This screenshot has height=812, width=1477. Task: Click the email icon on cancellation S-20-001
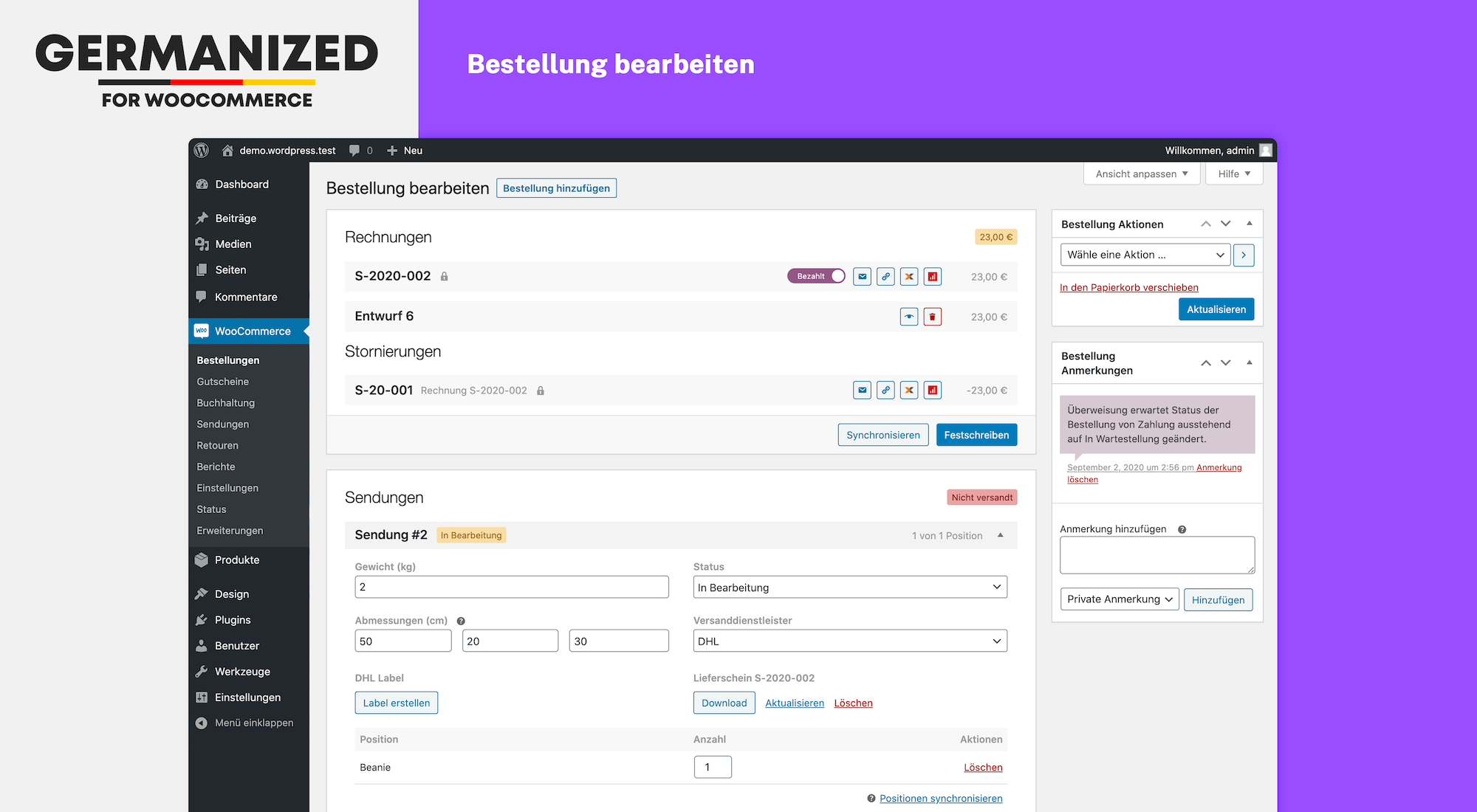(862, 390)
